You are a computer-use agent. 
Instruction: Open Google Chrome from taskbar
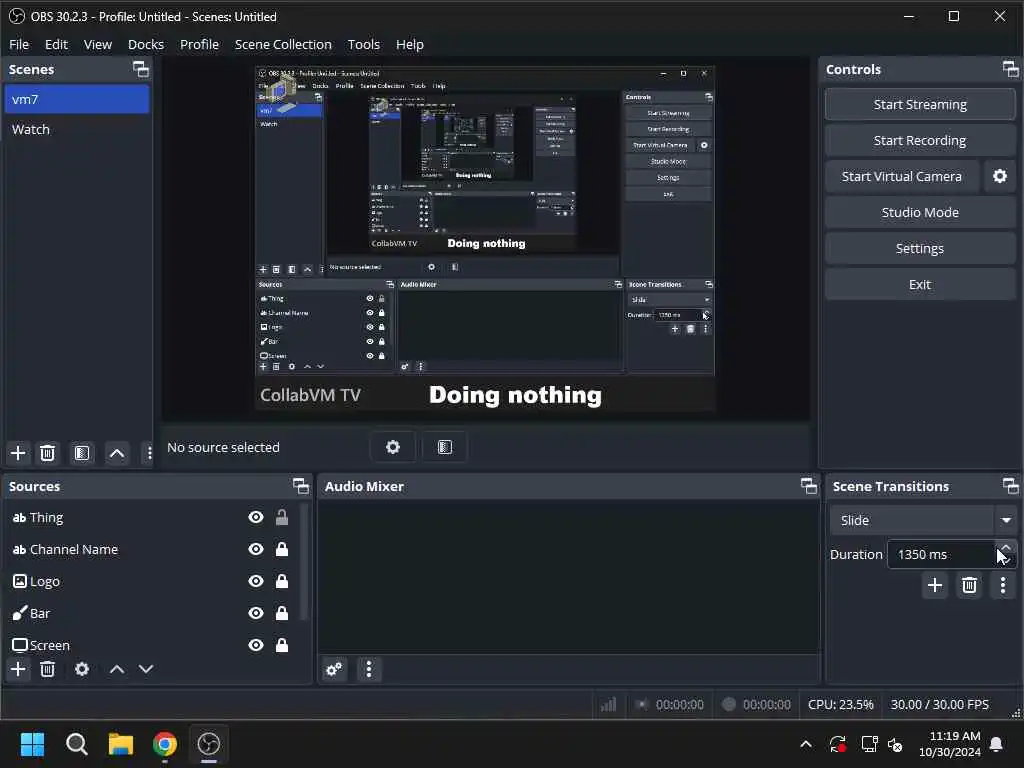[x=165, y=744]
